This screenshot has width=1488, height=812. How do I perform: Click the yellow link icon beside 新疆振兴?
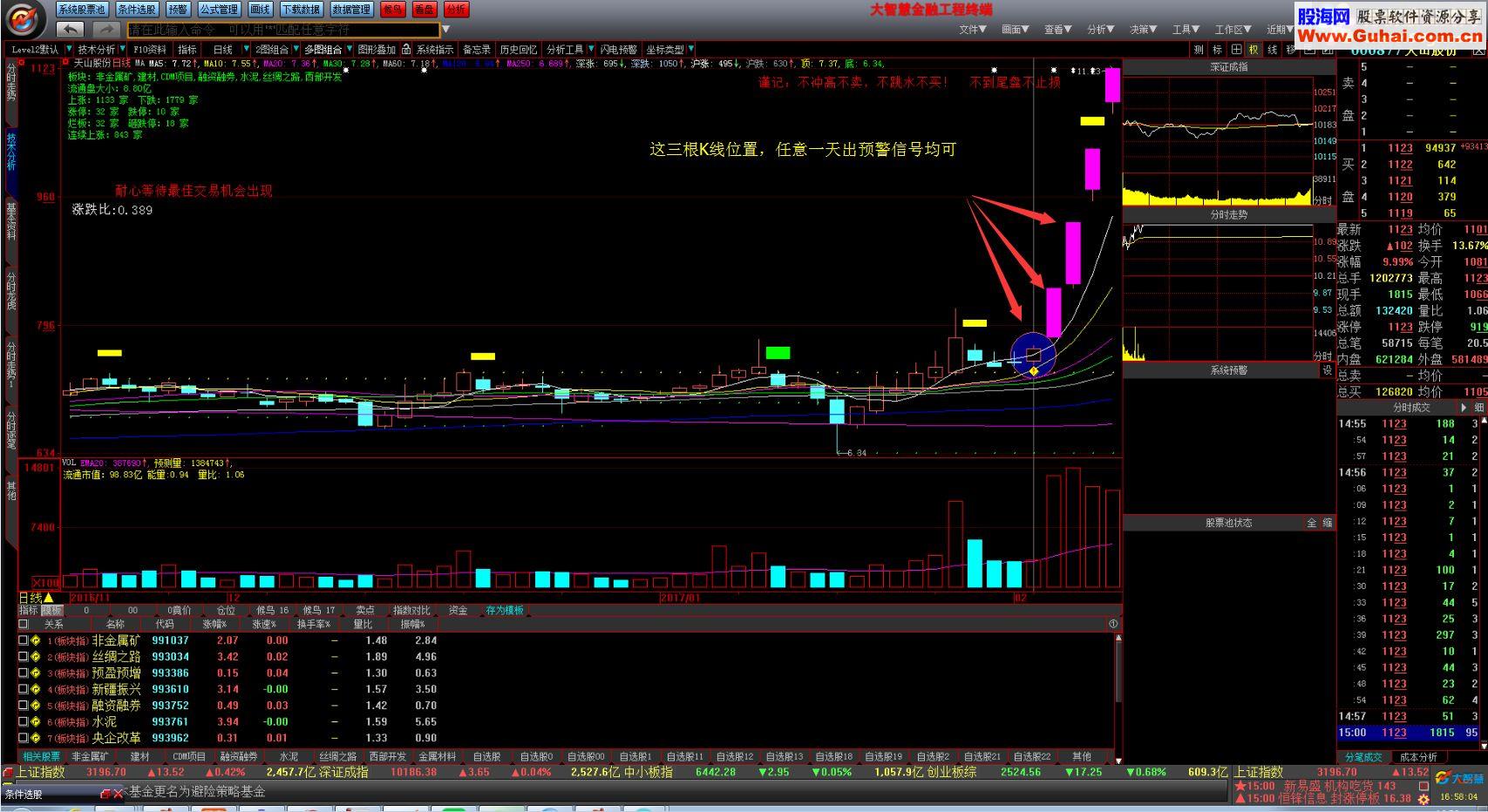click(x=36, y=689)
